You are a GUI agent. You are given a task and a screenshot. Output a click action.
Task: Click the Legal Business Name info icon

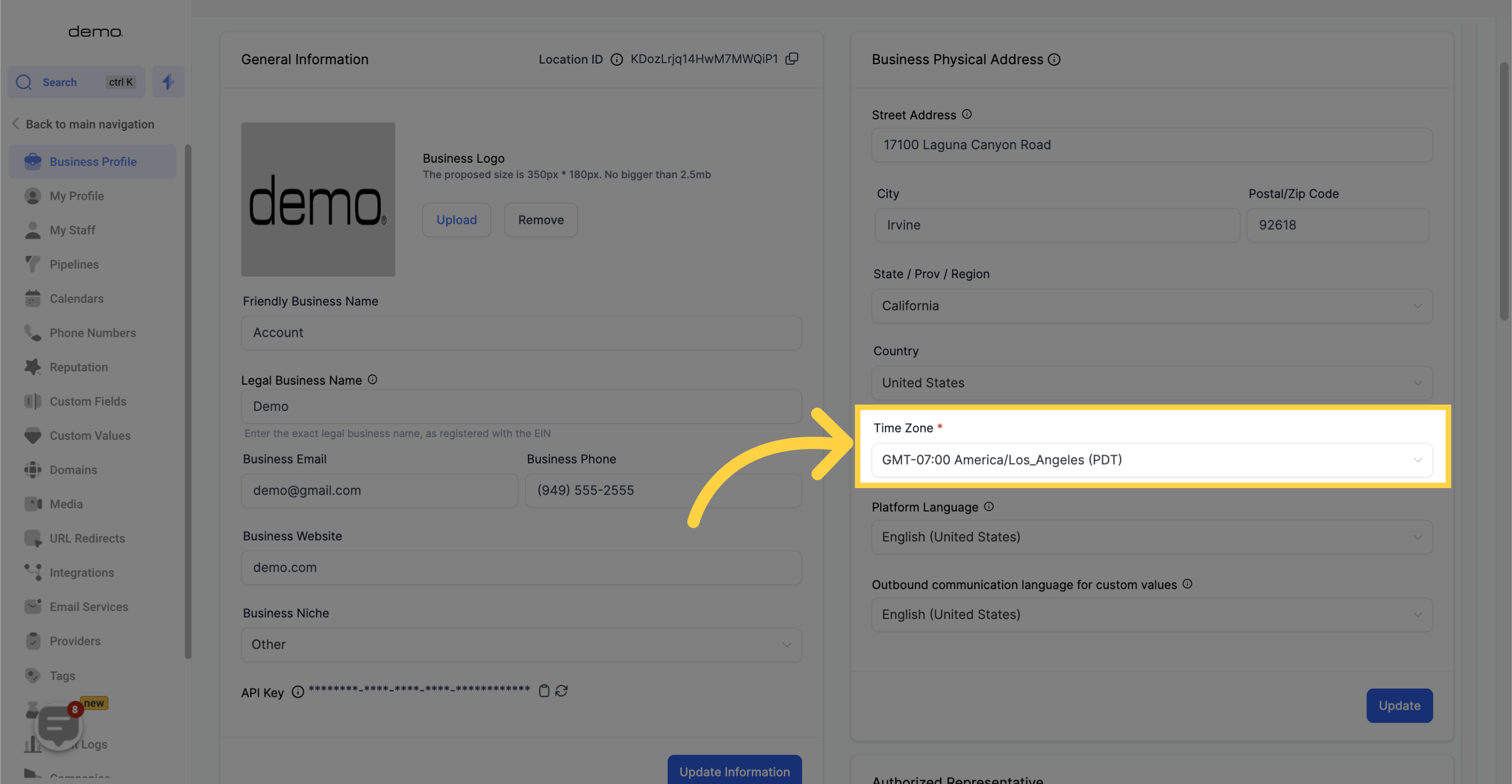click(372, 379)
